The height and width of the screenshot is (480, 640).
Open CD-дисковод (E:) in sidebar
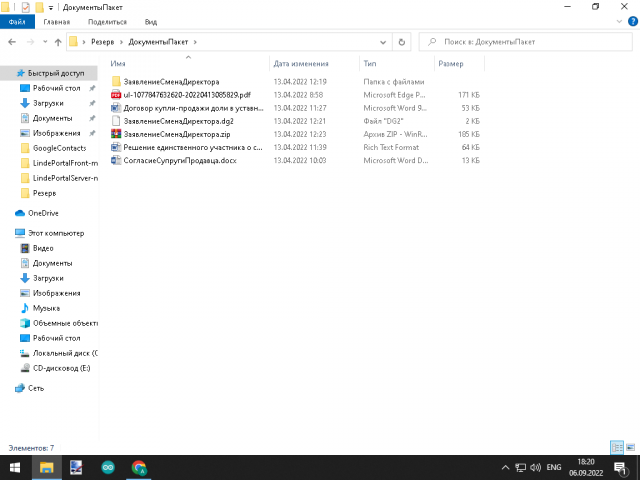pyautogui.click(x=61, y=368)
